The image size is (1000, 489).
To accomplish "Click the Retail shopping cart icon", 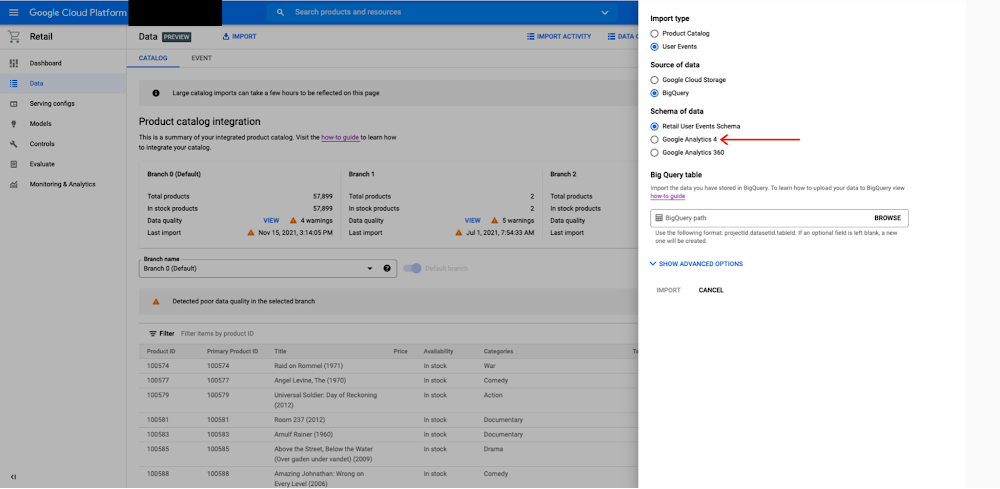I will click(13, 37).
